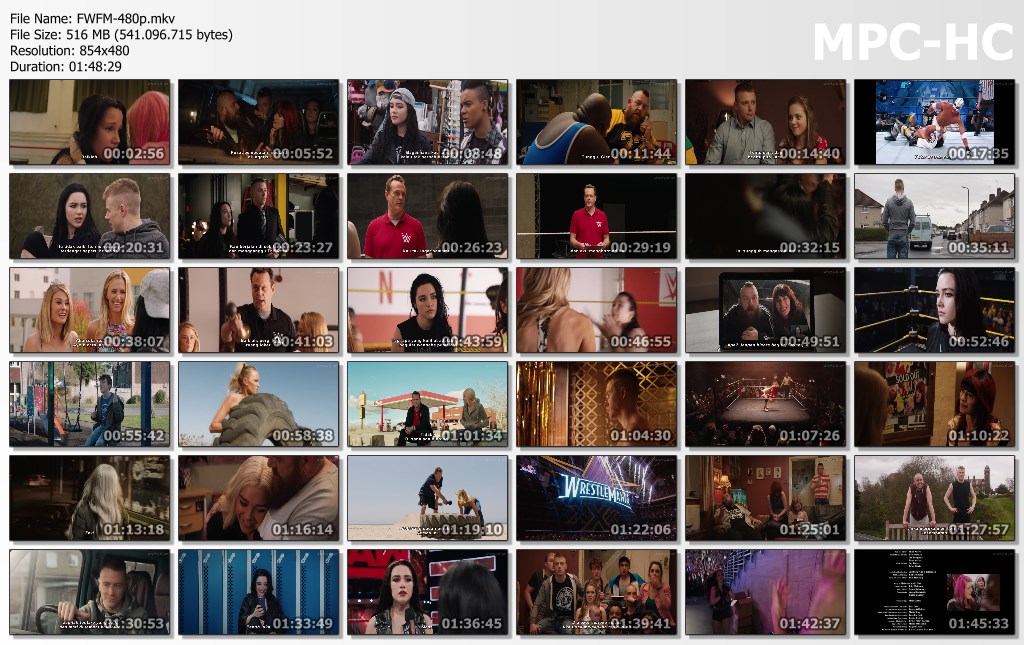Select the street scene thumbnail at 00:35:11
Viewport: 1024px width, 645px height.
[x=935, y=216]
